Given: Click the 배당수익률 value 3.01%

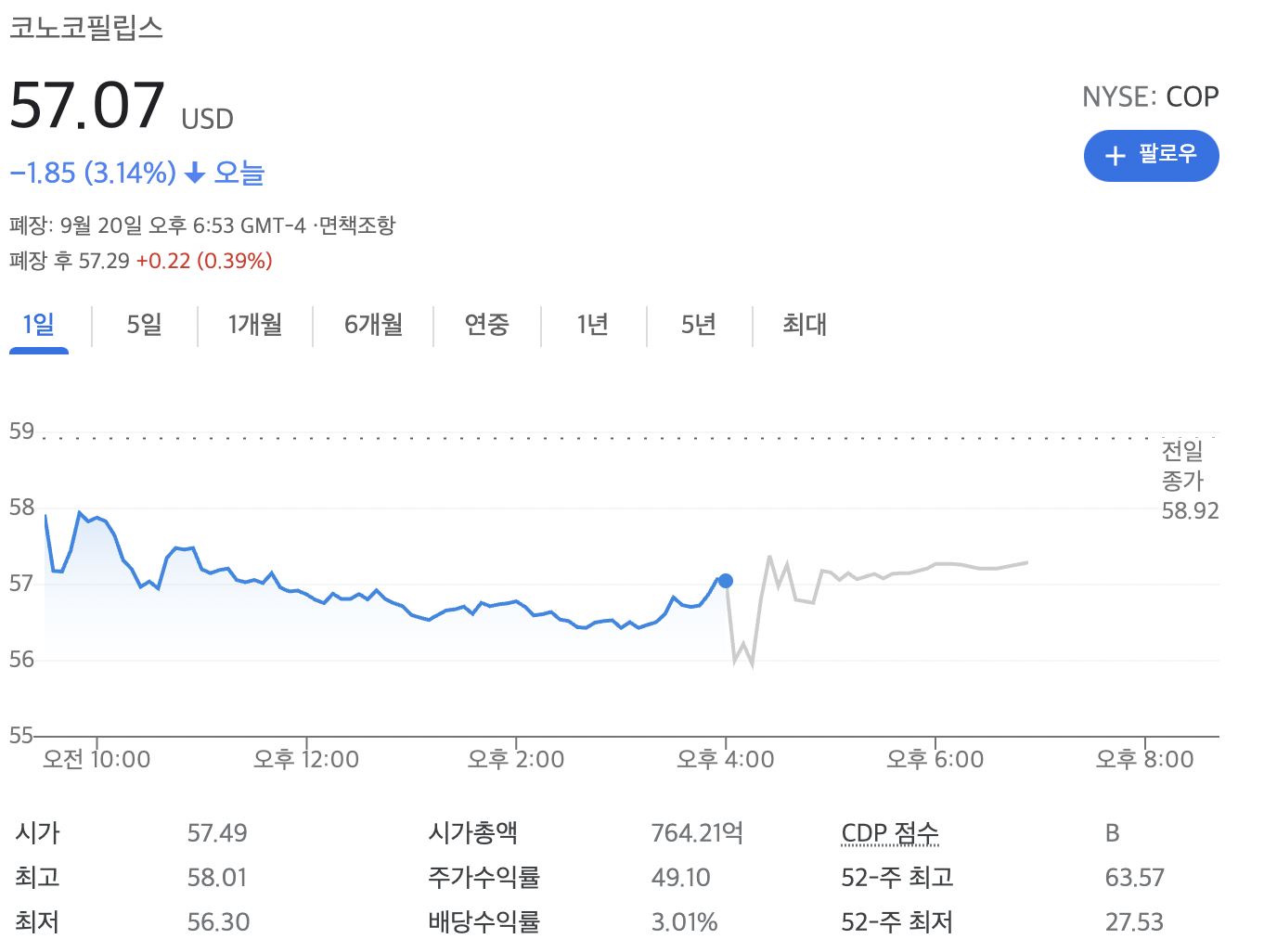Looking at the screenshot, I should [685, 922].
